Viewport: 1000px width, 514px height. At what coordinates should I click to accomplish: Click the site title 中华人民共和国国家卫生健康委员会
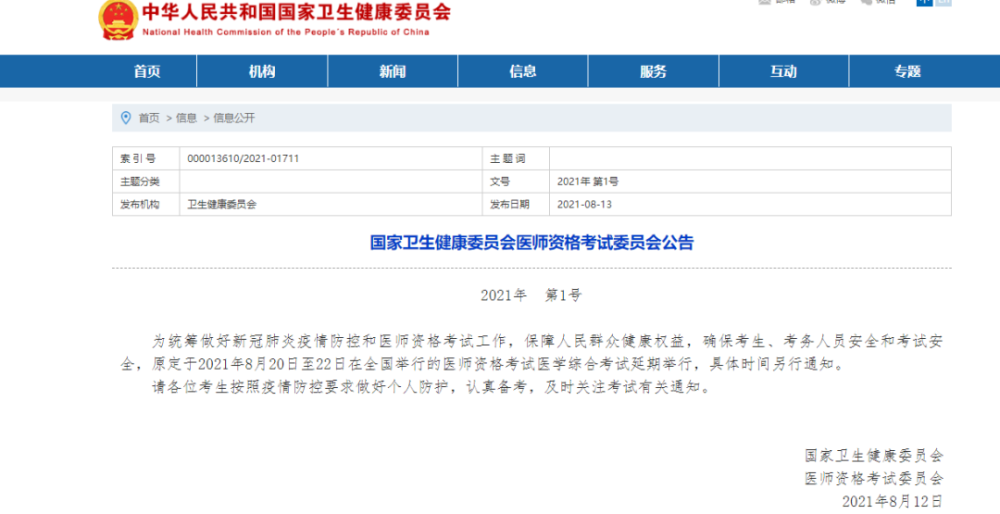[296, 12]
